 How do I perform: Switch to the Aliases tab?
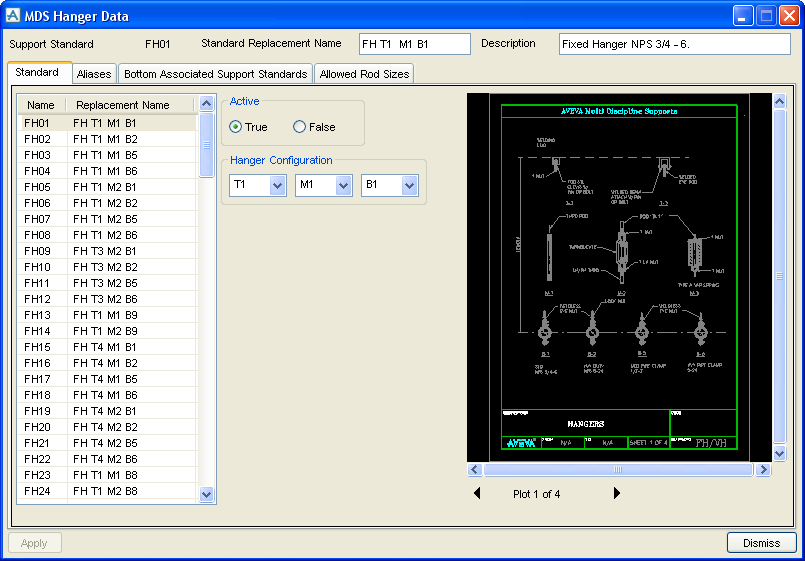point(94,74)
